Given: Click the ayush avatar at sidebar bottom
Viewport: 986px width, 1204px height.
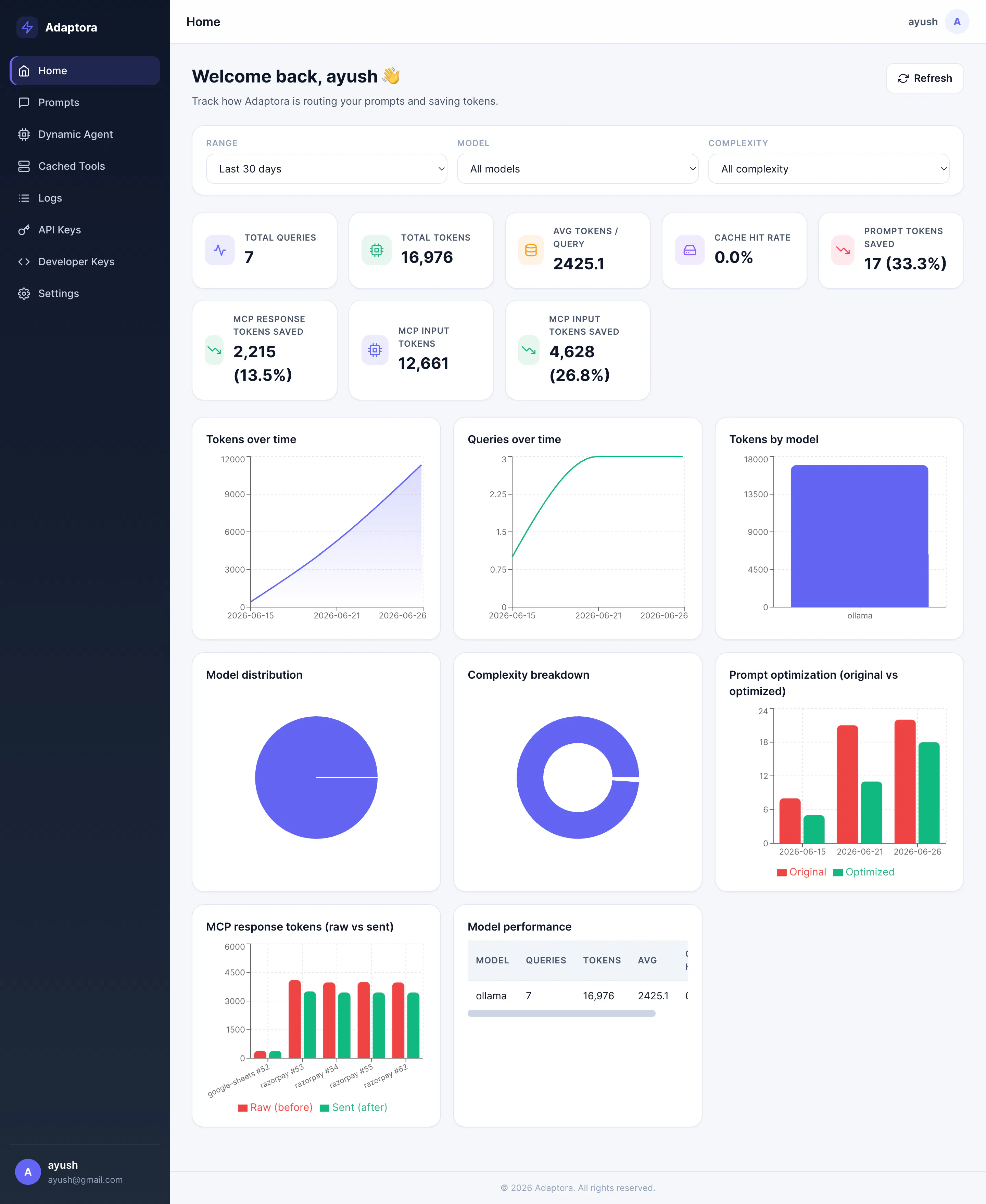Looking at the screenshot, I should pyautogui.click(x=28, y=1171).
